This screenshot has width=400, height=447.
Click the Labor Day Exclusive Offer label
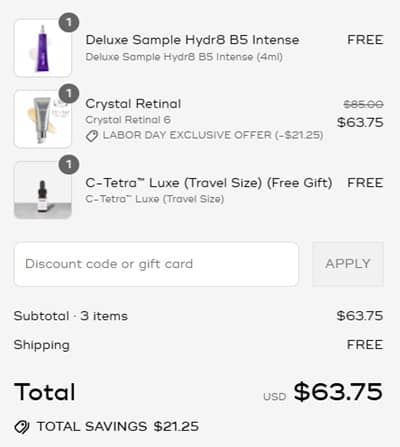pyautogui.click(x=213, y=135)
